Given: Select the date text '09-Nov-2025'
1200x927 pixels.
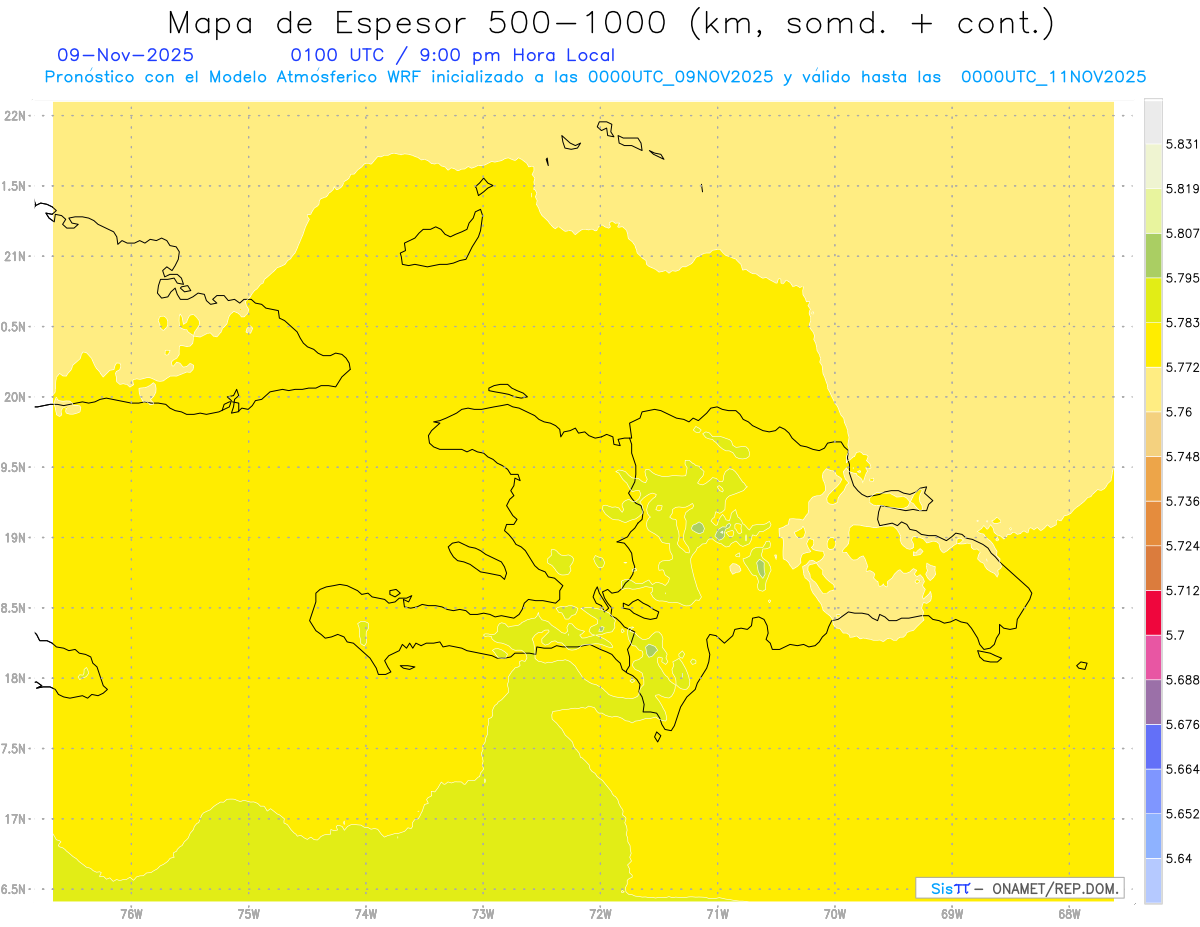Looking at the screenshot, I should coord(126,55).
